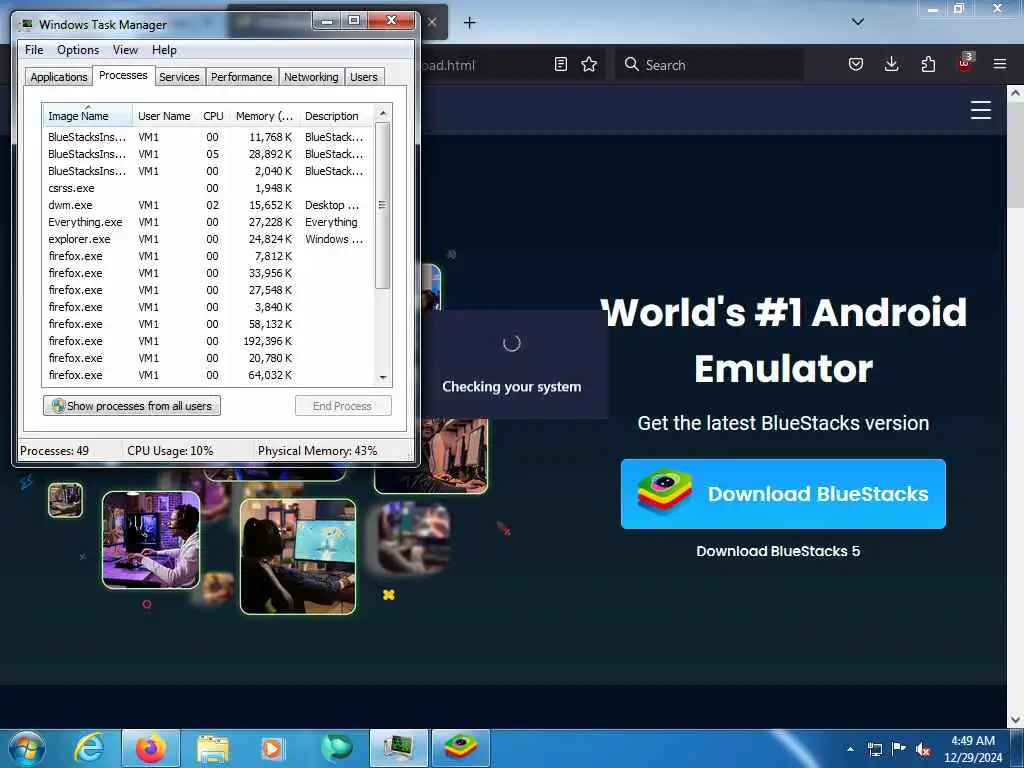Select Everything.exe process row
1024x768 pixels.
(x=209, y=222)
